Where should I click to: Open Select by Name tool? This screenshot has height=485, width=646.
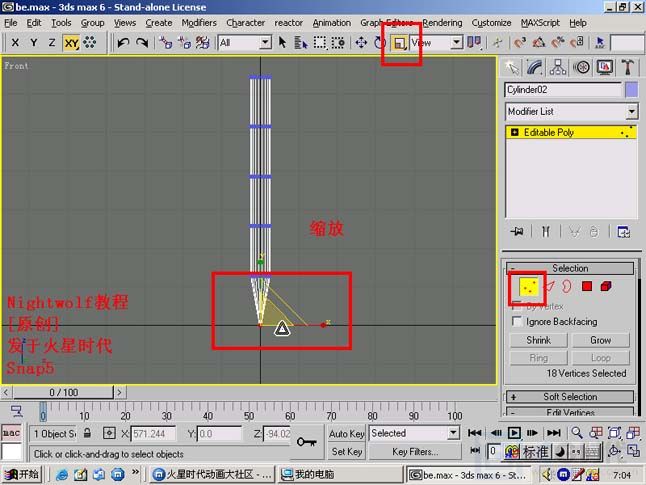click(x=301, y=42)
